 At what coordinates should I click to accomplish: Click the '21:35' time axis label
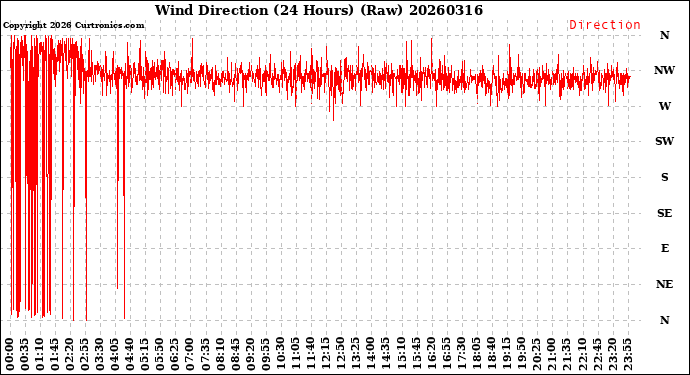[x=567, y=354]
